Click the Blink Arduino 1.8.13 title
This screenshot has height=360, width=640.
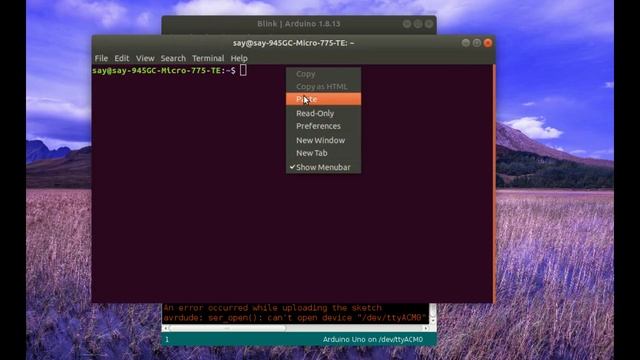tap(299, 24)
